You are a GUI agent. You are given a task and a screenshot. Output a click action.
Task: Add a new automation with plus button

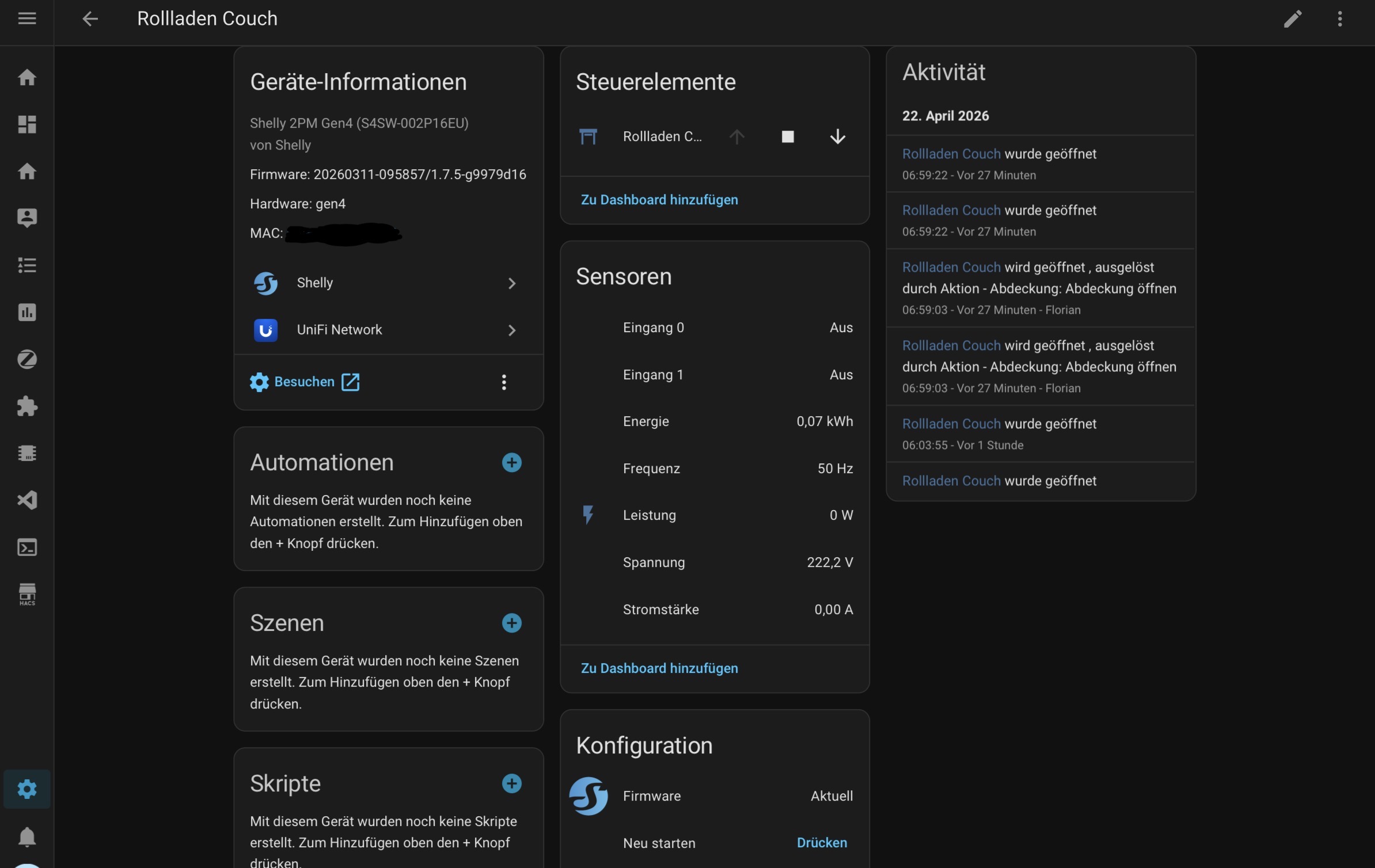511,463
